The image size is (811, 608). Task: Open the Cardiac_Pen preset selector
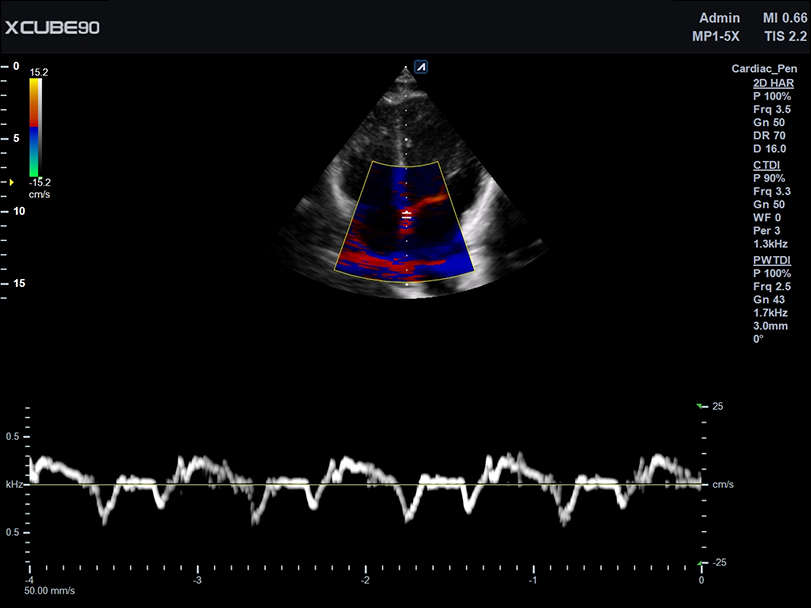[765, 70]
